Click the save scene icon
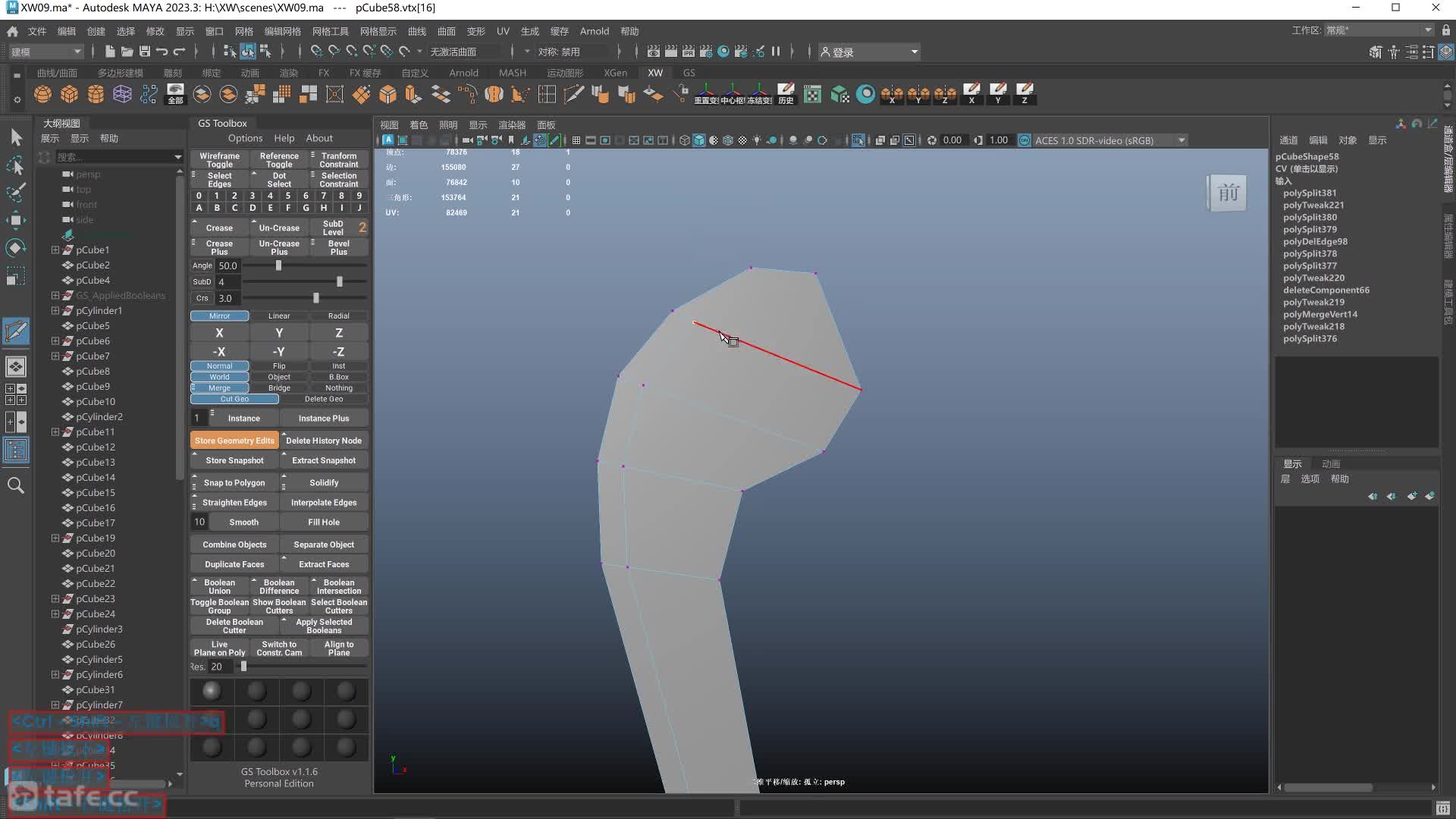Image resolution: width=1456 pixels, height=819 pixels. 144,52
